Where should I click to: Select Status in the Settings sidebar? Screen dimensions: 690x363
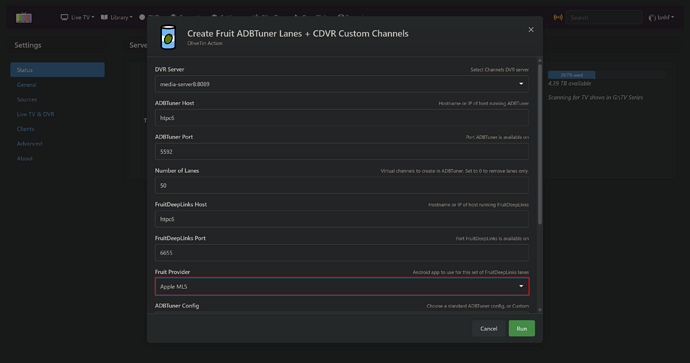pyautogui.click(x=57, y=70)
